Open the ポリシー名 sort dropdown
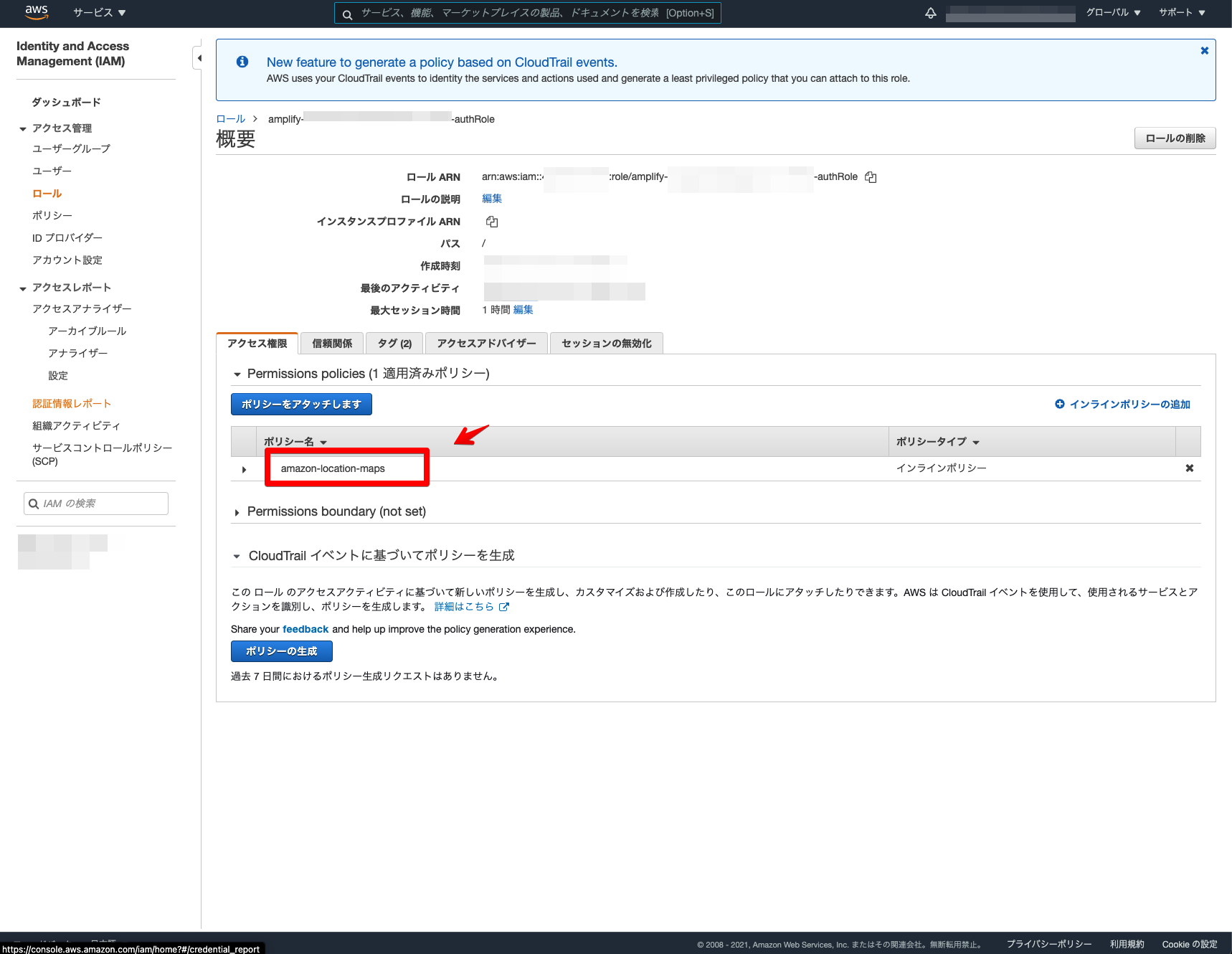Screen dimensions: 1232x954 324,442
